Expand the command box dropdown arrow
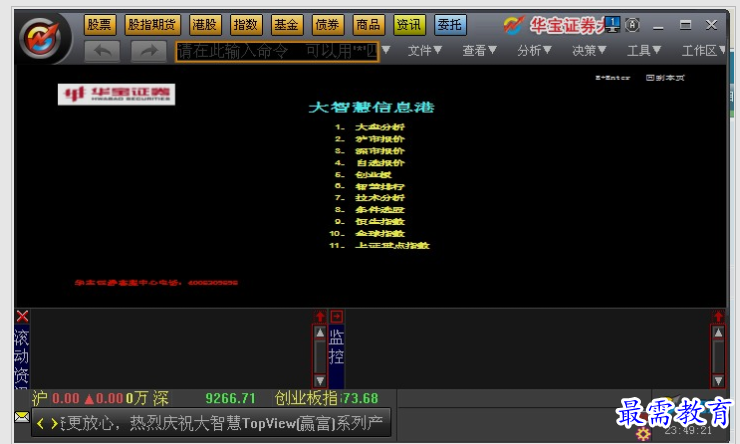This screenshot has height=444, width=740. point(386,50)
